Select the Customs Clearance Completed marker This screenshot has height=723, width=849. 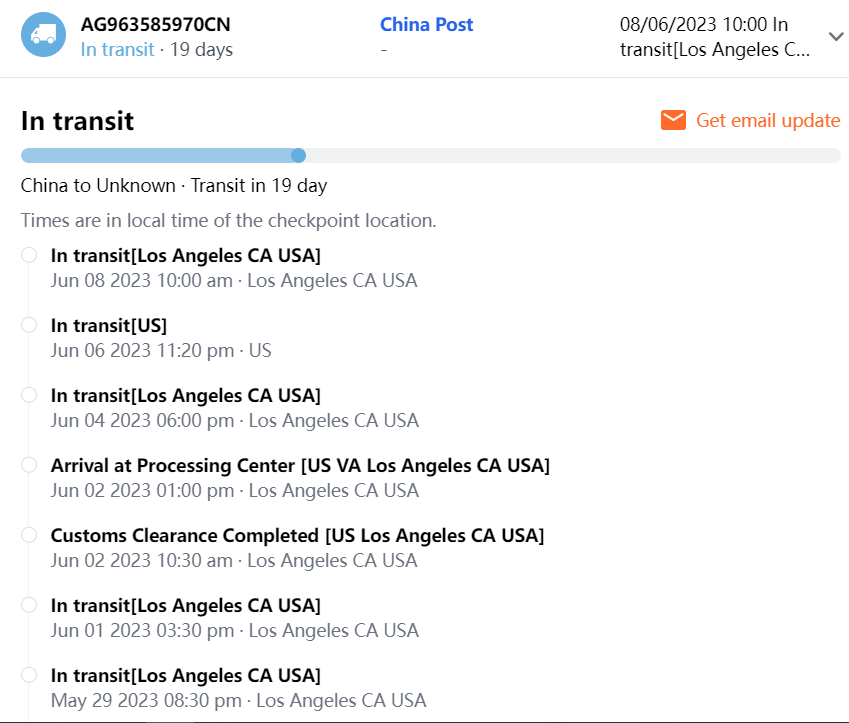click(29, 535)
